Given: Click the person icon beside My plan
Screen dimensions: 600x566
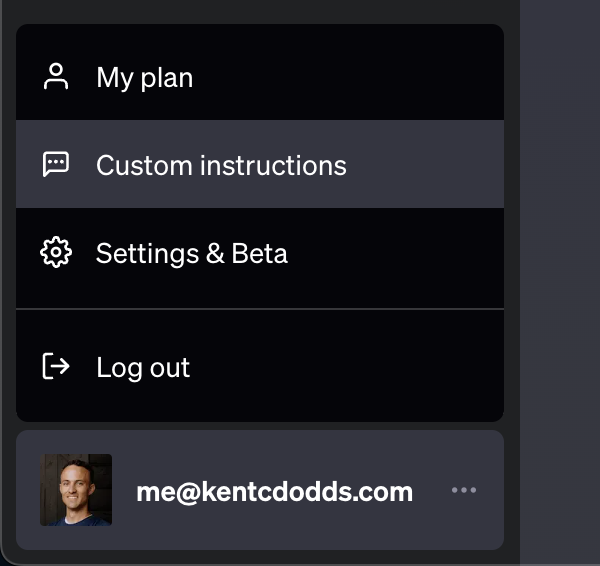Looking at the screenshot, I should [56, 77].
